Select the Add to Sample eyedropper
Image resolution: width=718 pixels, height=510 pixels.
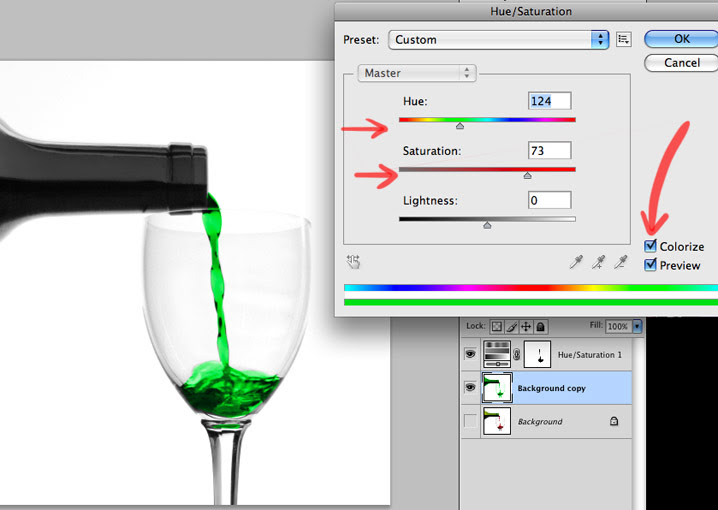598,262
